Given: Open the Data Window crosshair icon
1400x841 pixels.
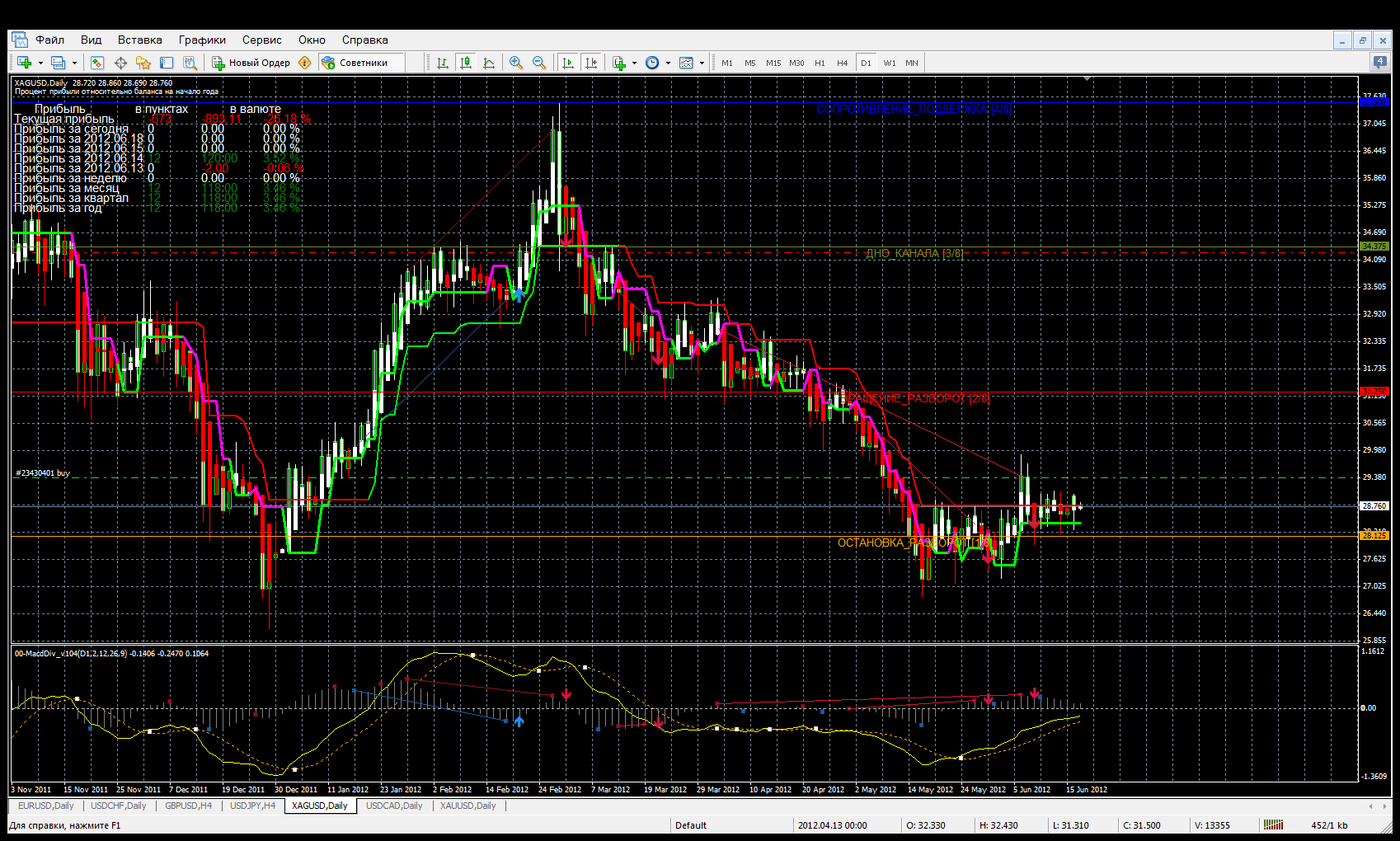Looking at the screenshot, I should click(x=120, y=63).
